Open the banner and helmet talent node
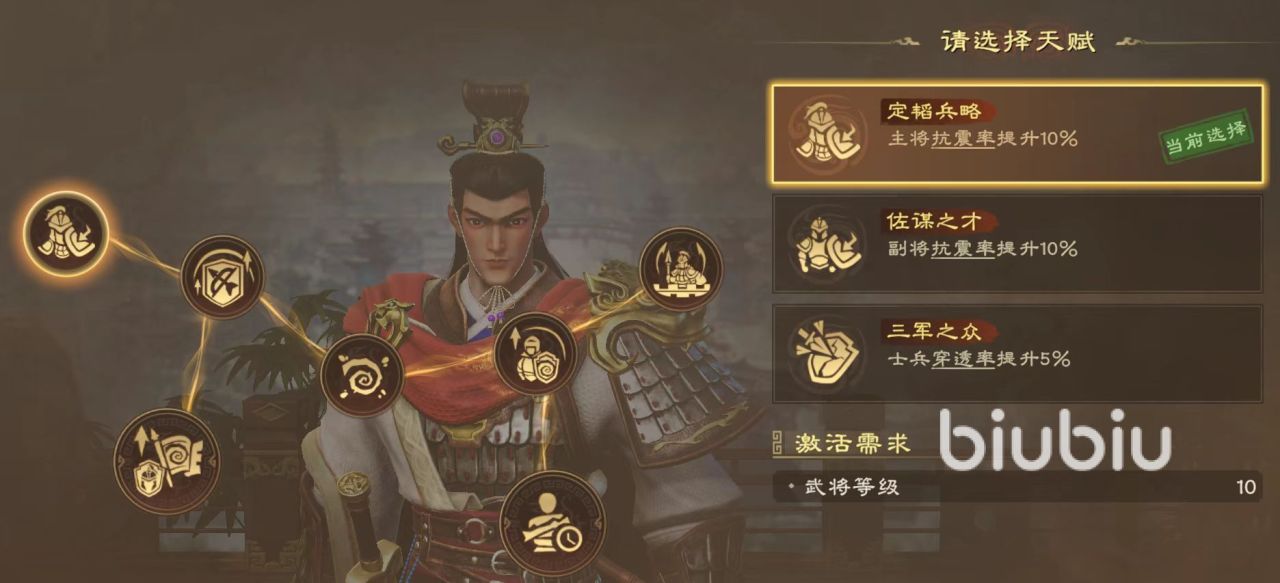This screenshot has width=1280, height=583. click(x=167, y=462)
